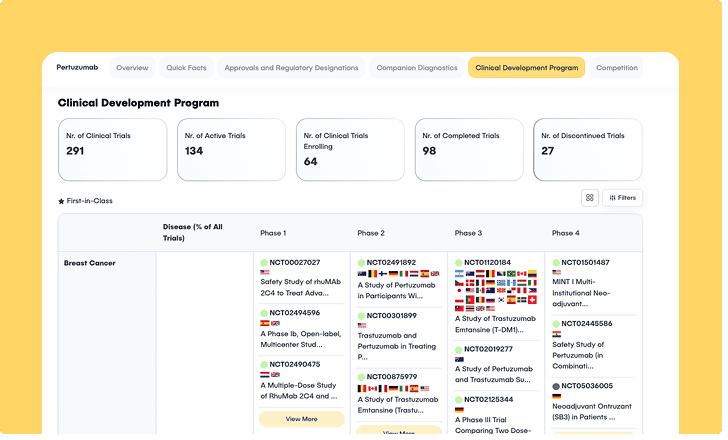Viewport: 728px width, 440px height.
Task: Click the Nr. of Completed Trials card
Action: point(469,149)
